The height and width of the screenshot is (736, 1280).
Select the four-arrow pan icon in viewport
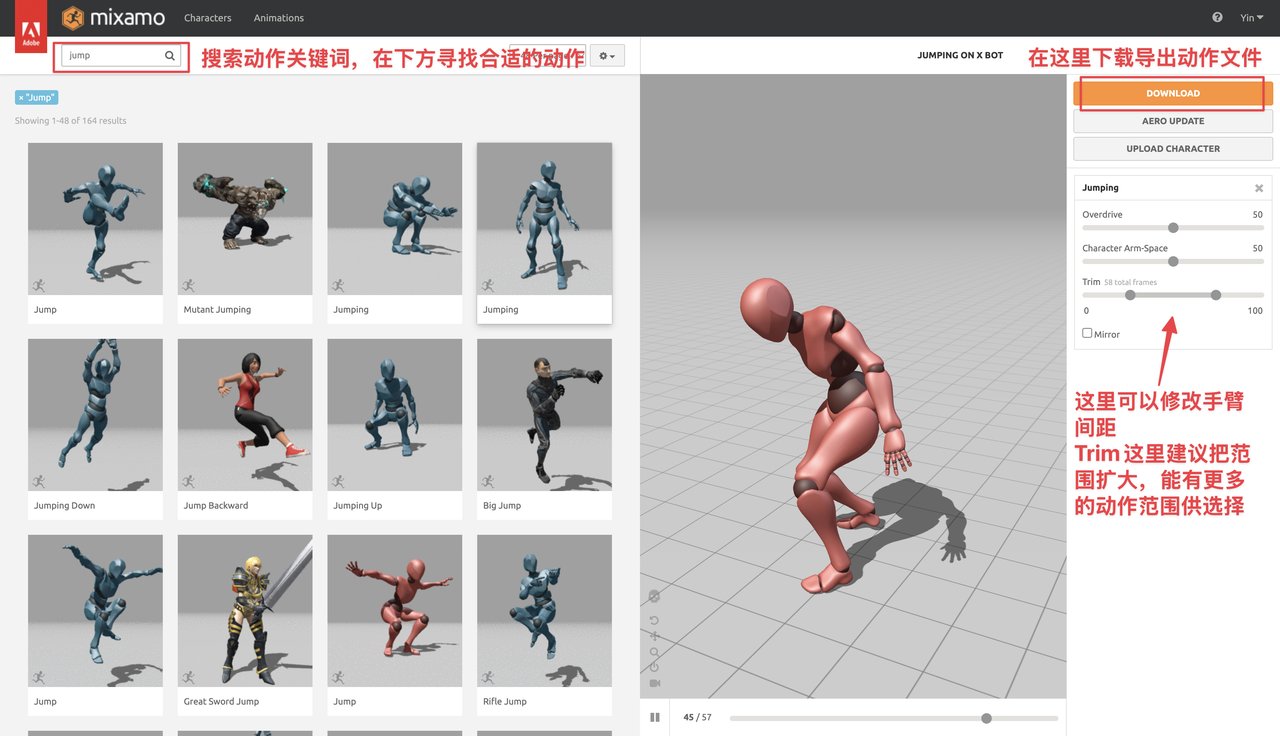click(654, 636)
